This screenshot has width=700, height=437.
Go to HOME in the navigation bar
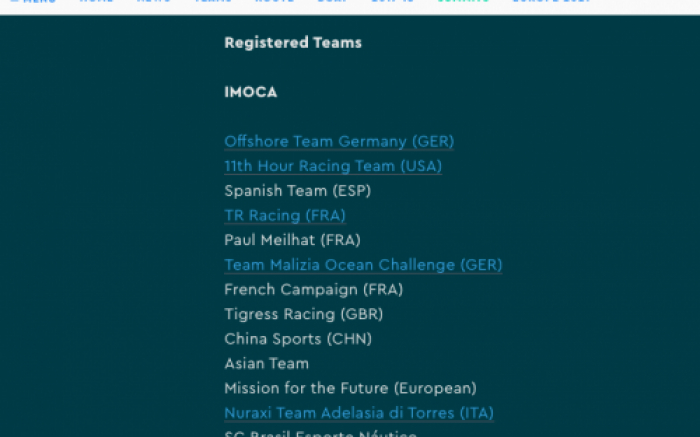tap(96, 1)
